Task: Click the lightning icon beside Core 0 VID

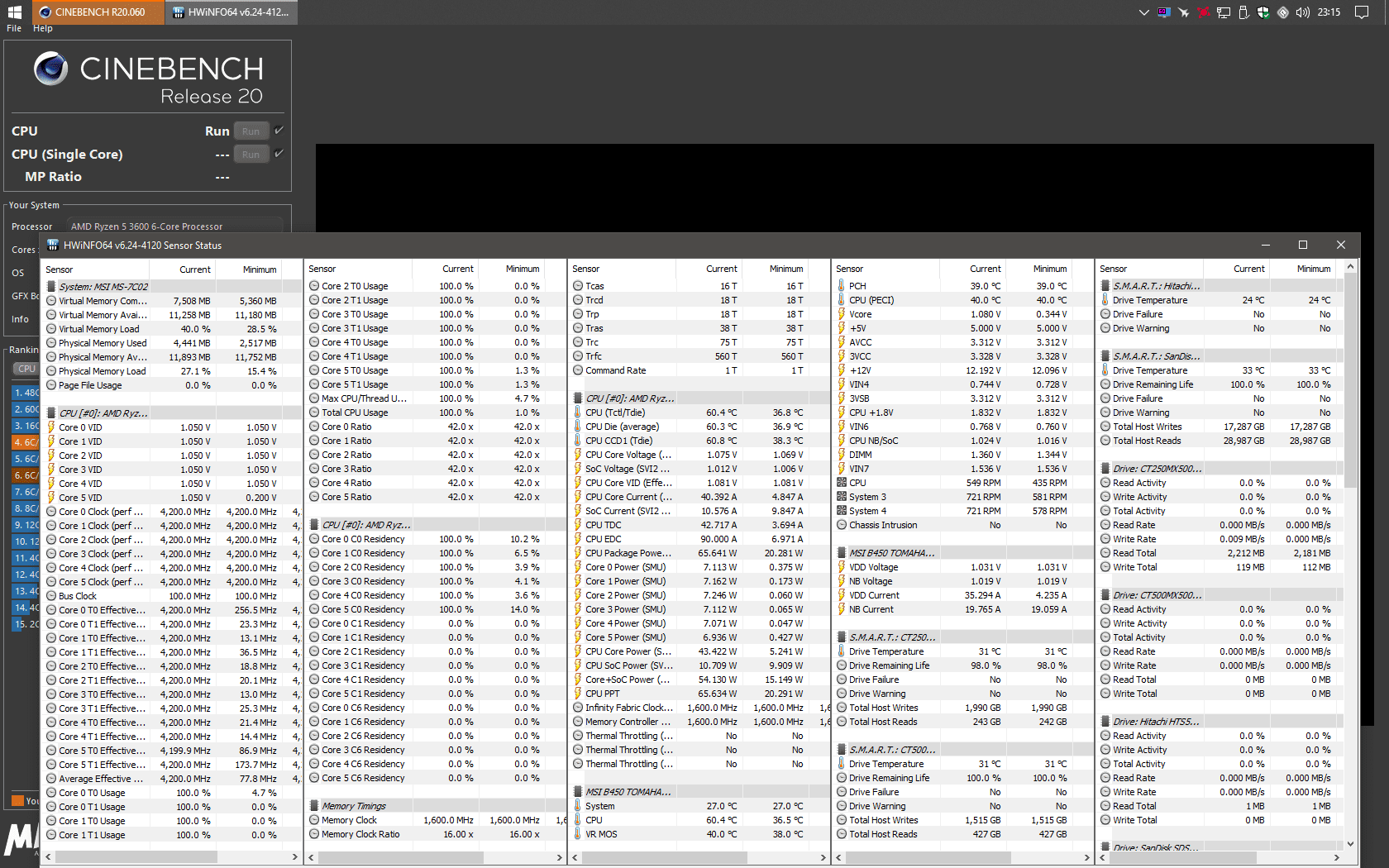Action: pos(51,427)
